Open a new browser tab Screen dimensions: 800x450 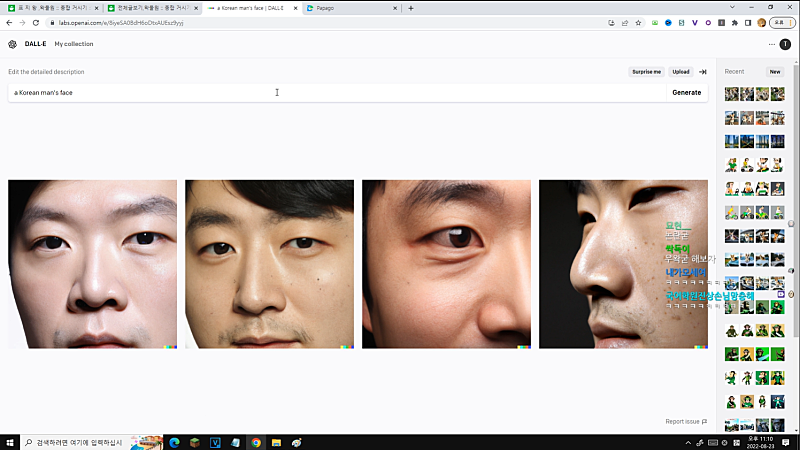click(411, 8)
